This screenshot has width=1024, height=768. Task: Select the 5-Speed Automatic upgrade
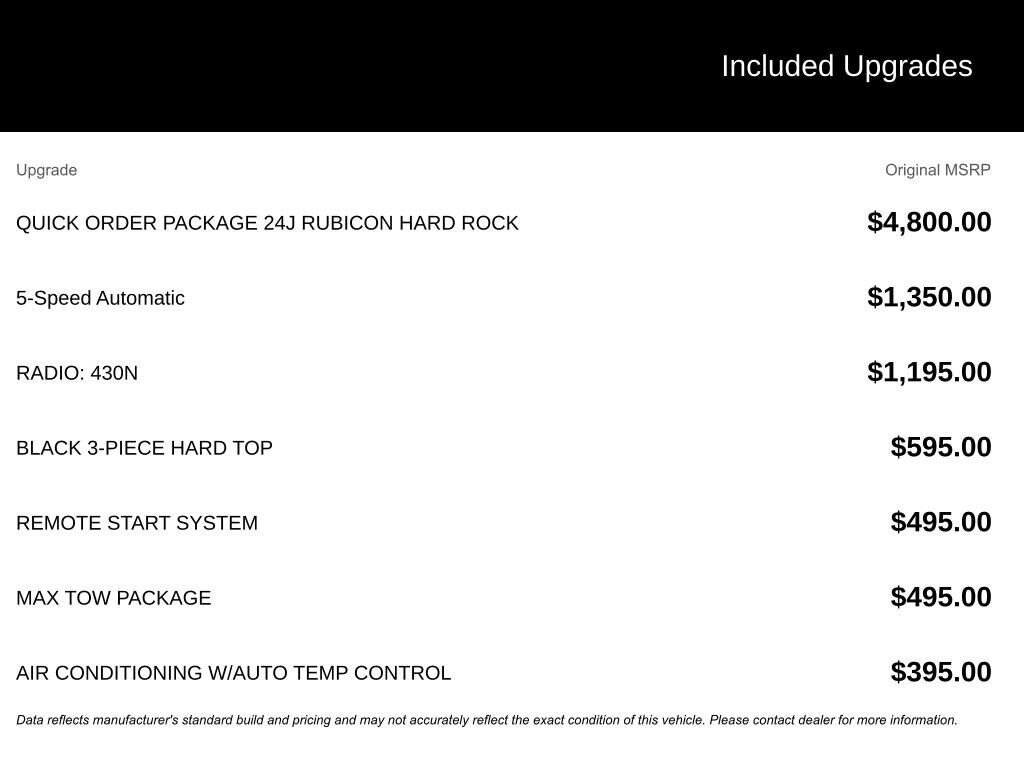pos(100,298)
